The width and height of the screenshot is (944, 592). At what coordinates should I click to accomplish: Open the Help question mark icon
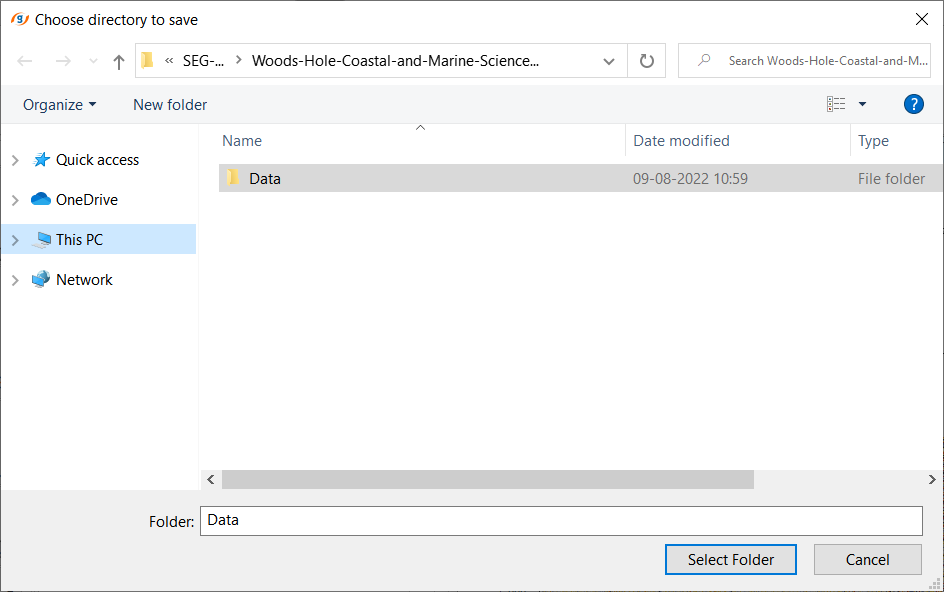click(913, 104)
